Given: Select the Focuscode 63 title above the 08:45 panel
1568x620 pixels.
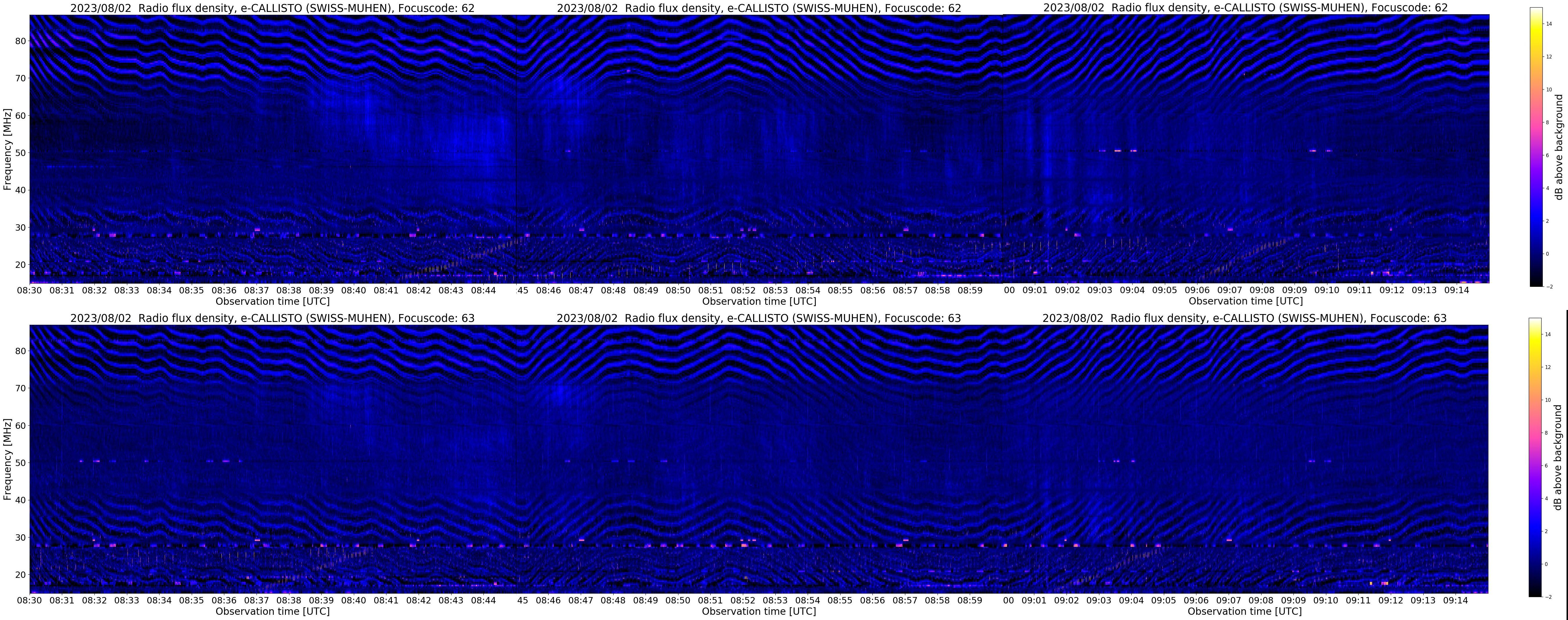Looking at the screenshot, I should point(759,318).
